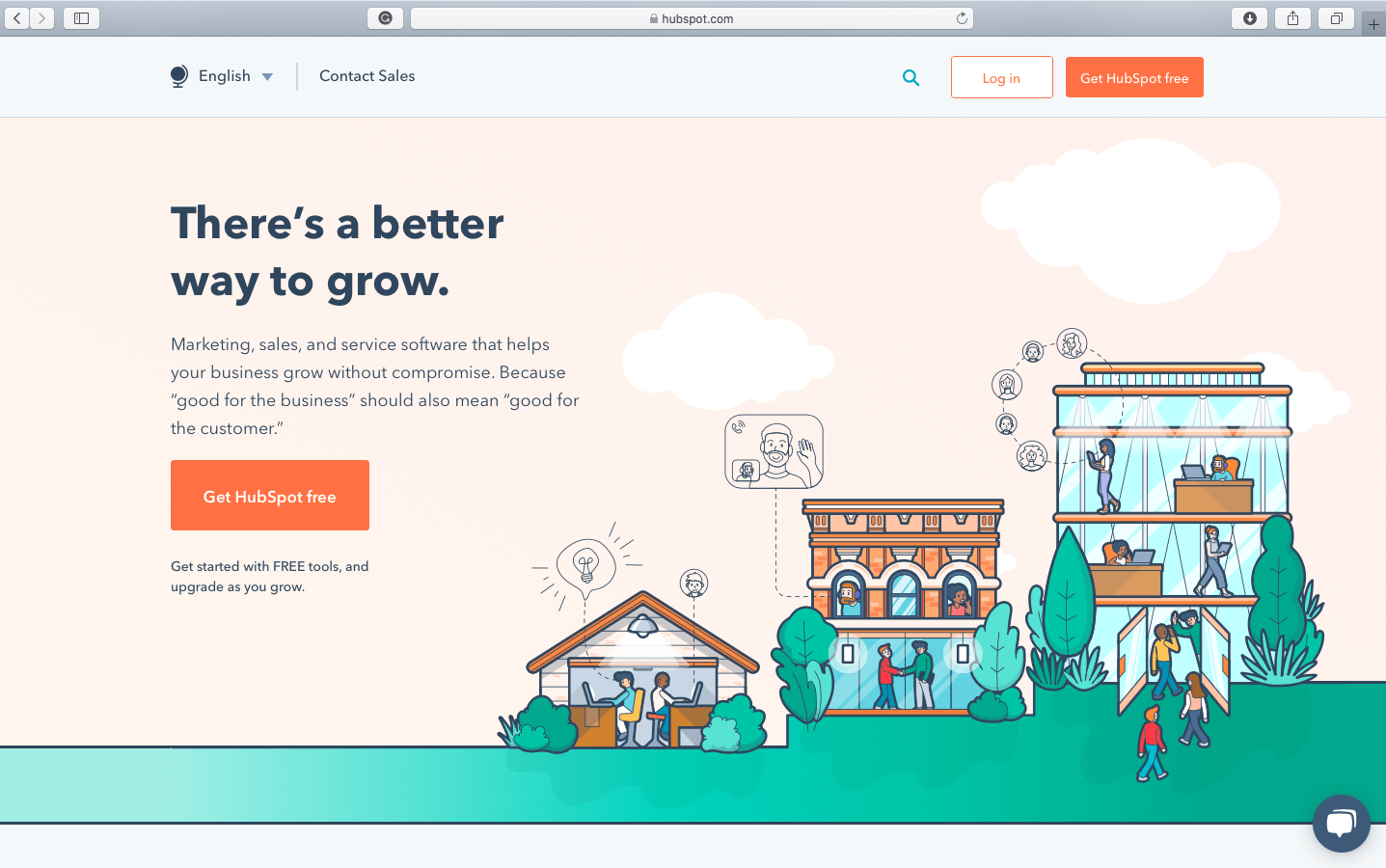The image size is (1386, 868).
Task: Click the hubspot.com address bar
Action: pos(692,18)
